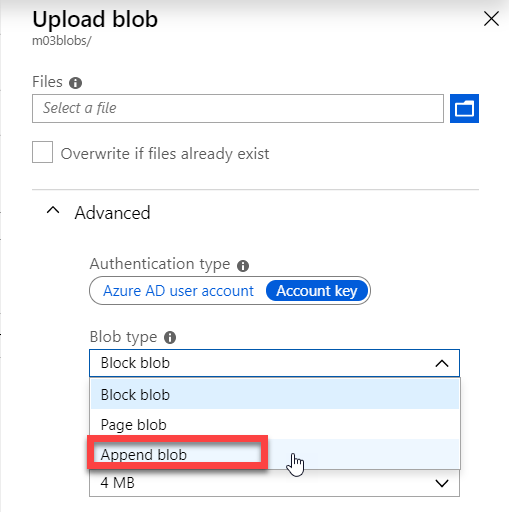Click the Upload blob title
The width and height of the screenshot is (509, 512).
pyautogui.click(x=95, y=19)
